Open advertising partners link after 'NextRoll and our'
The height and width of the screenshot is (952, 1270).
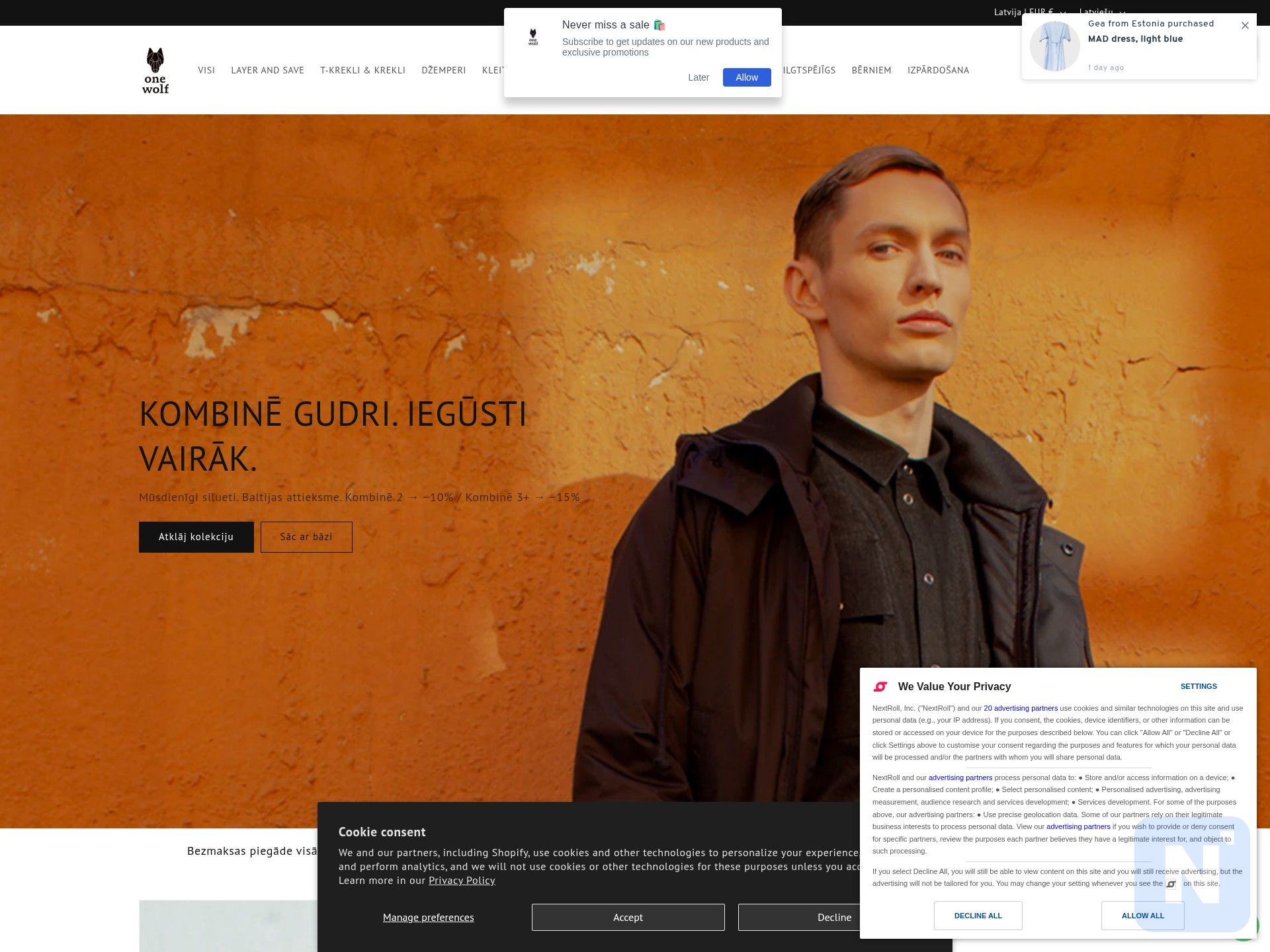[x=960, y=777]
